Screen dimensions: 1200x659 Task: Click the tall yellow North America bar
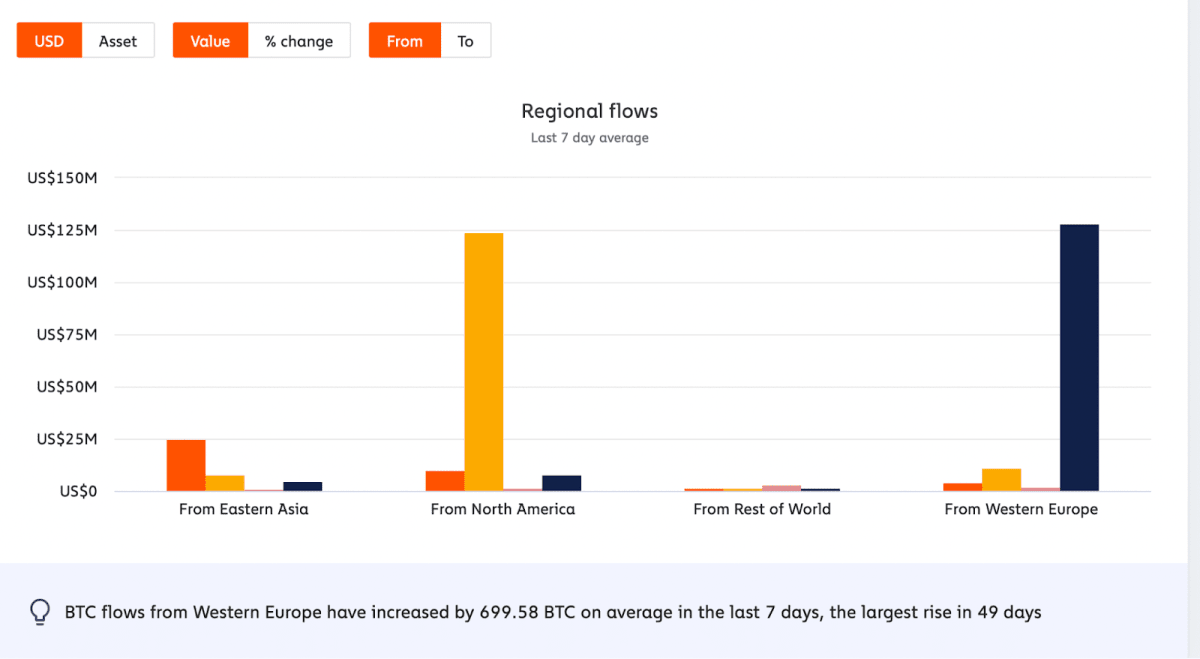click(484, 361)
